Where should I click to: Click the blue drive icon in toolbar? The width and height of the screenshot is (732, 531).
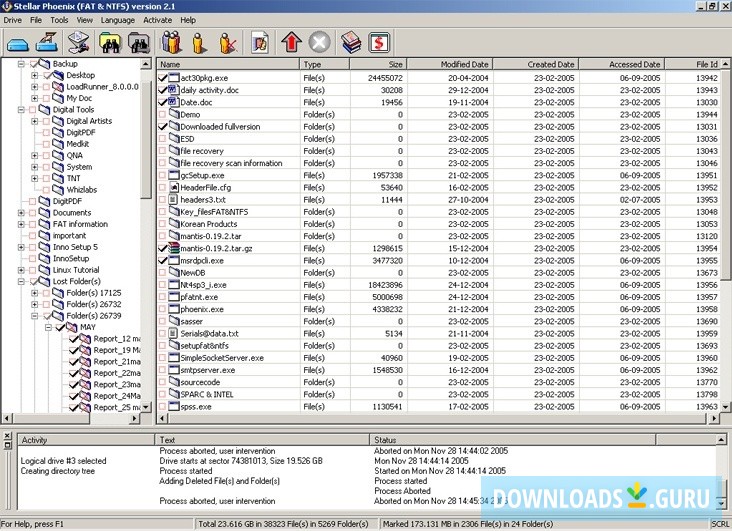tap(20, 42)
